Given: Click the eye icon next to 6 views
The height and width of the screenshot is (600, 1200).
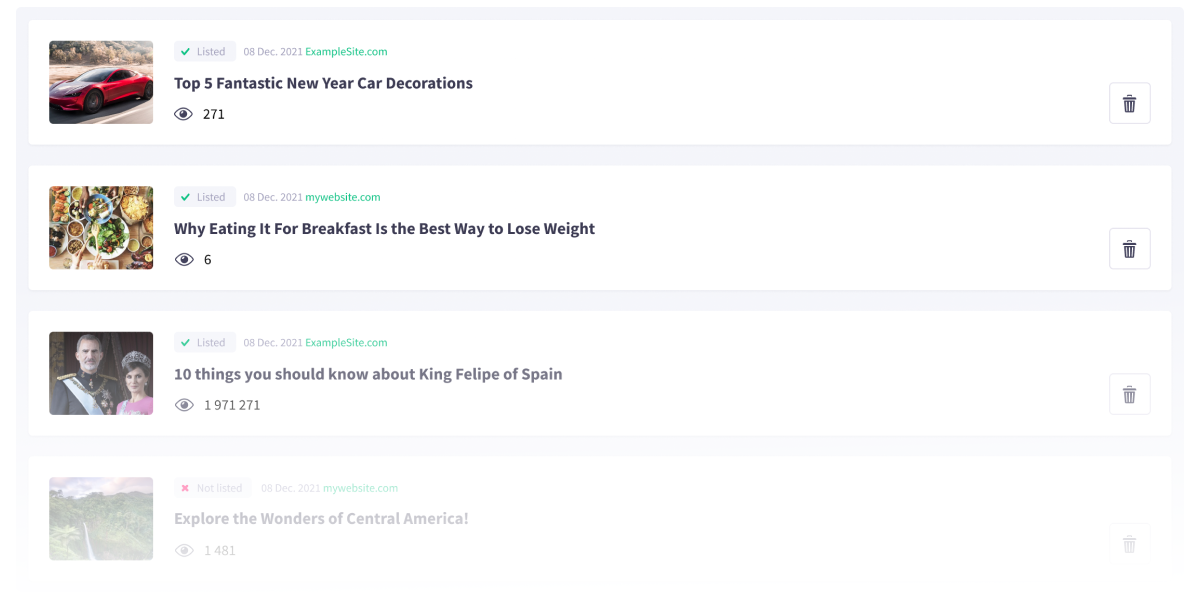Looking at the screenshot, I should (184, 259).
